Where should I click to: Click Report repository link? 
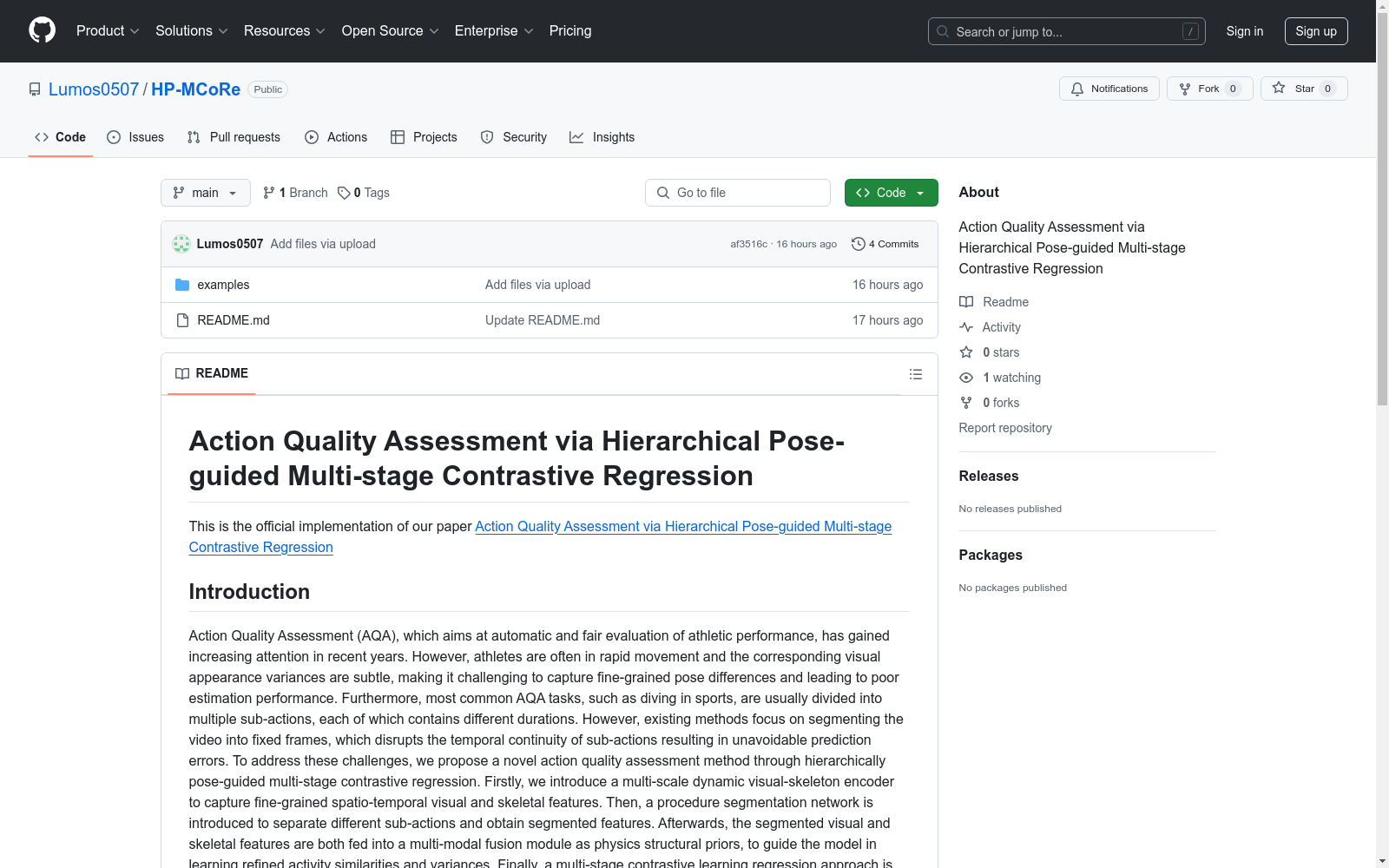(1005, 428)
